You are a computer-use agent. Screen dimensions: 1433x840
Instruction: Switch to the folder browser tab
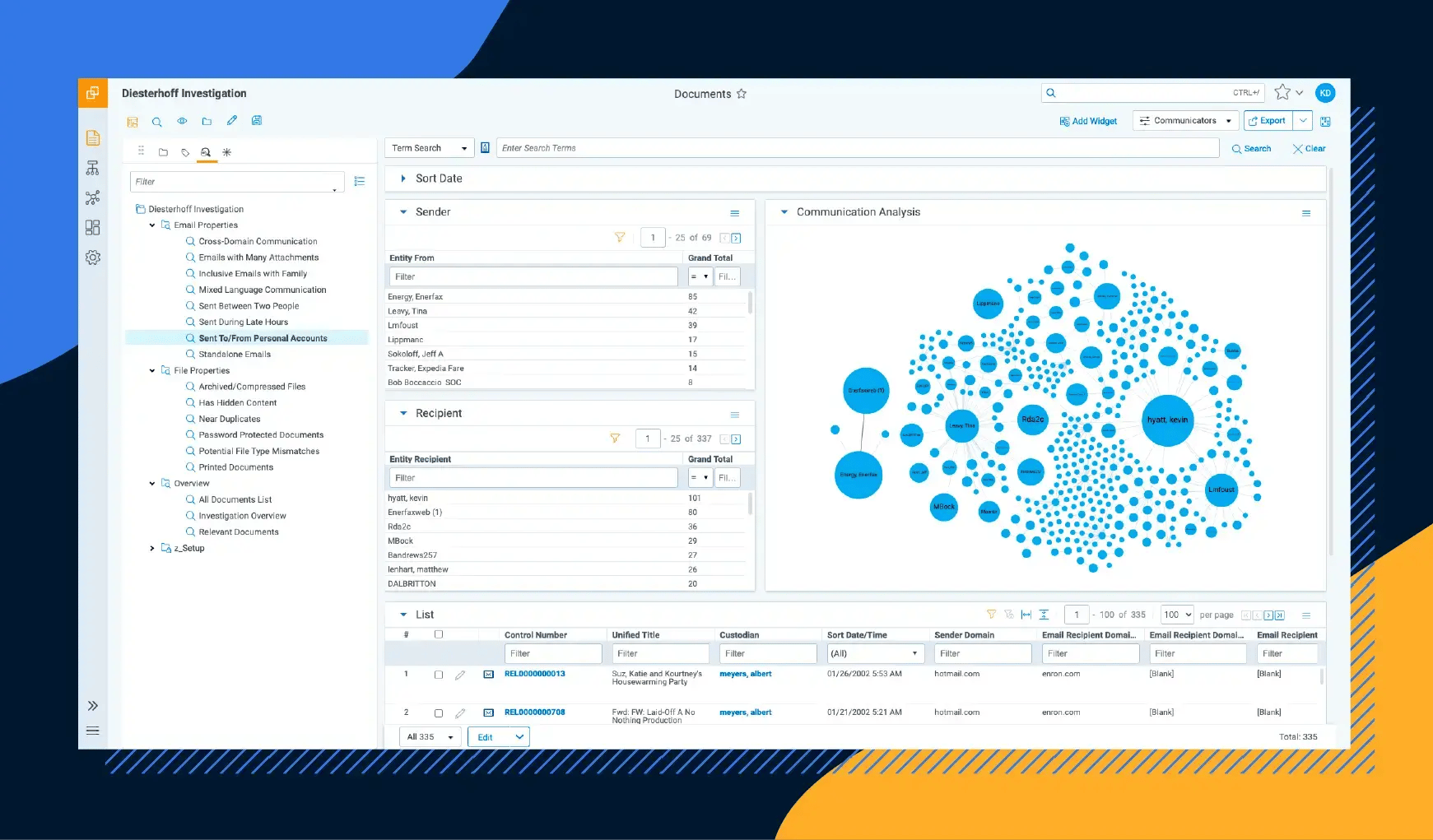click(x=163, y=152)
